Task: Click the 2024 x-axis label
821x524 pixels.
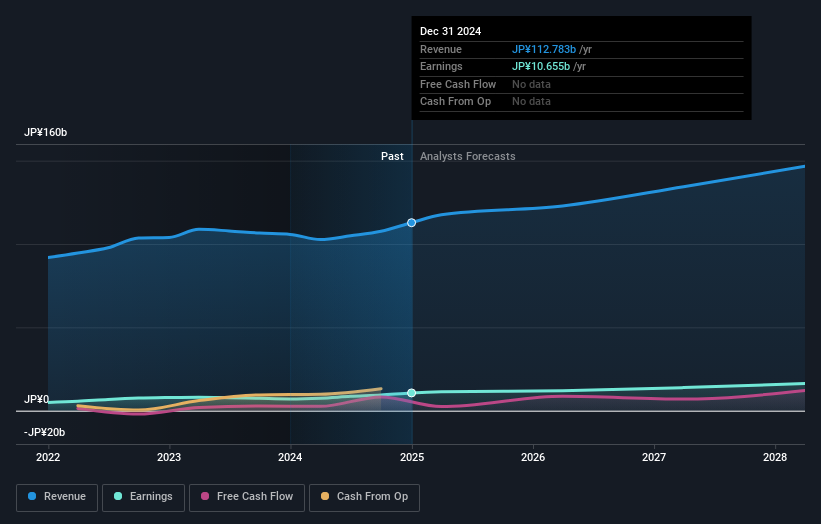Action: (x=290, y=457)
